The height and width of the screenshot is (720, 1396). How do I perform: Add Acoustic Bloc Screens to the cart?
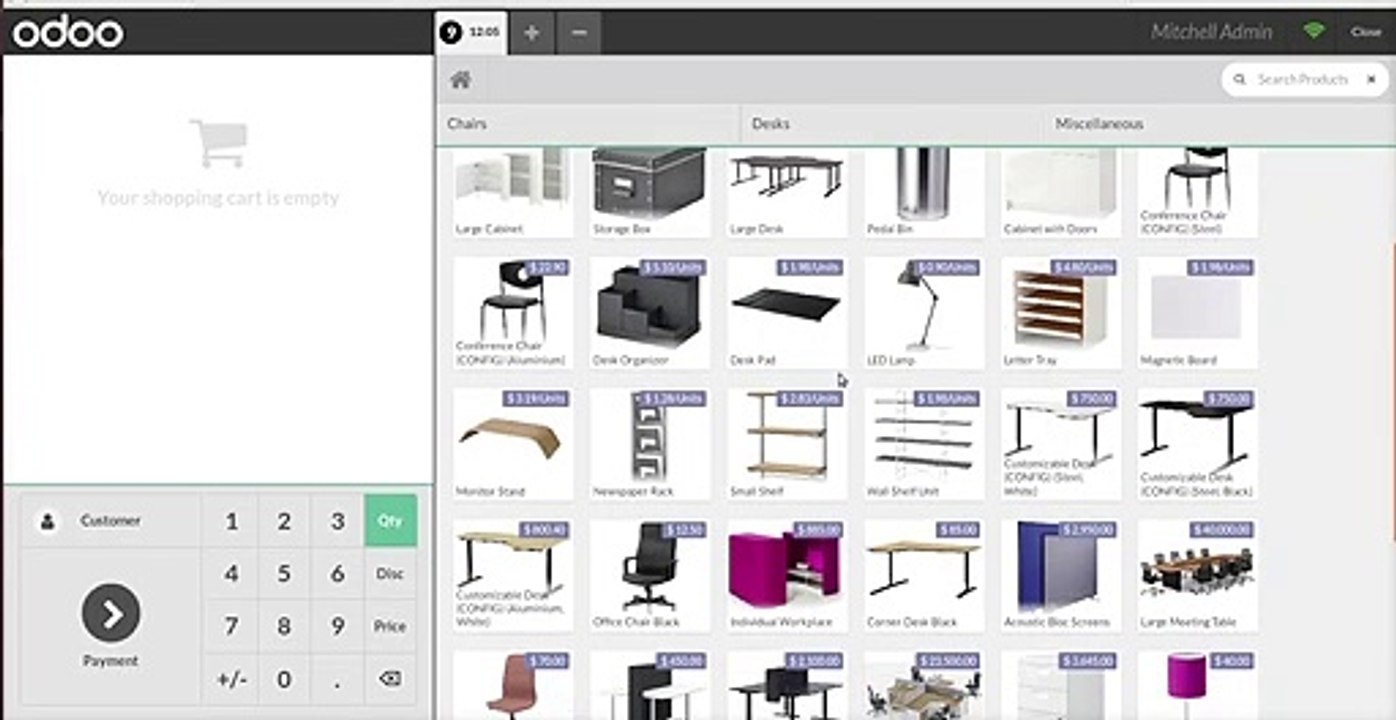[1061, 575]
